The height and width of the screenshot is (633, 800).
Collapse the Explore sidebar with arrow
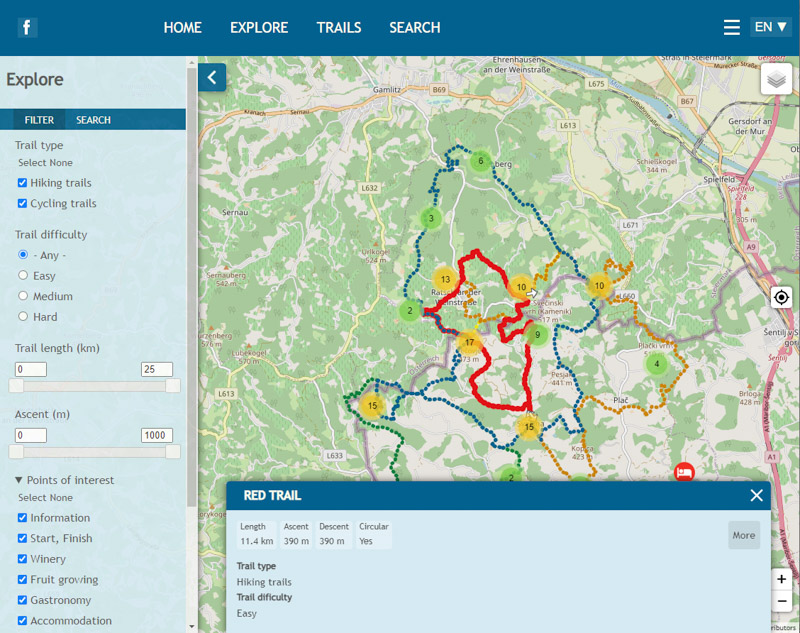click(212, 78)
